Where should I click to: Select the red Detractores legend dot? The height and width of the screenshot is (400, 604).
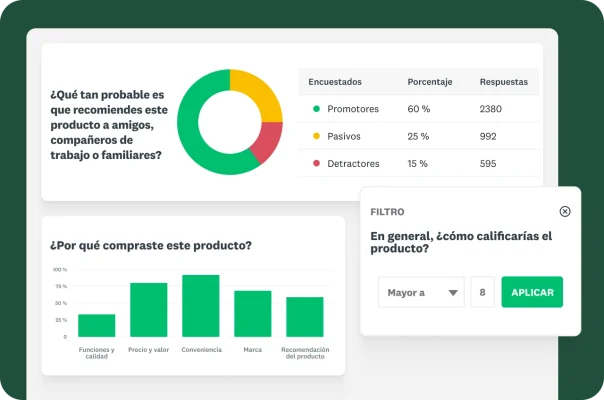[x=316, y=163]
